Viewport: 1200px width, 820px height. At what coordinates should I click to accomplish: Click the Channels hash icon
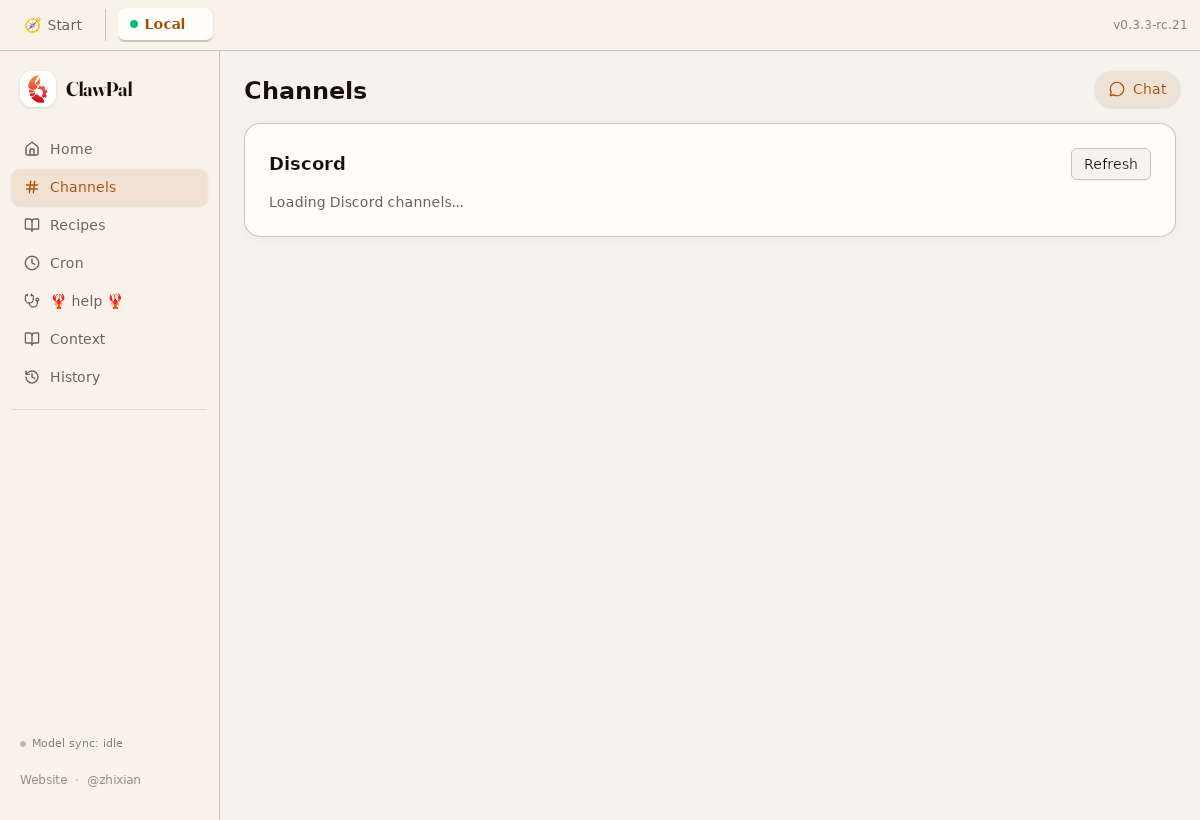(x=32, y=187)
